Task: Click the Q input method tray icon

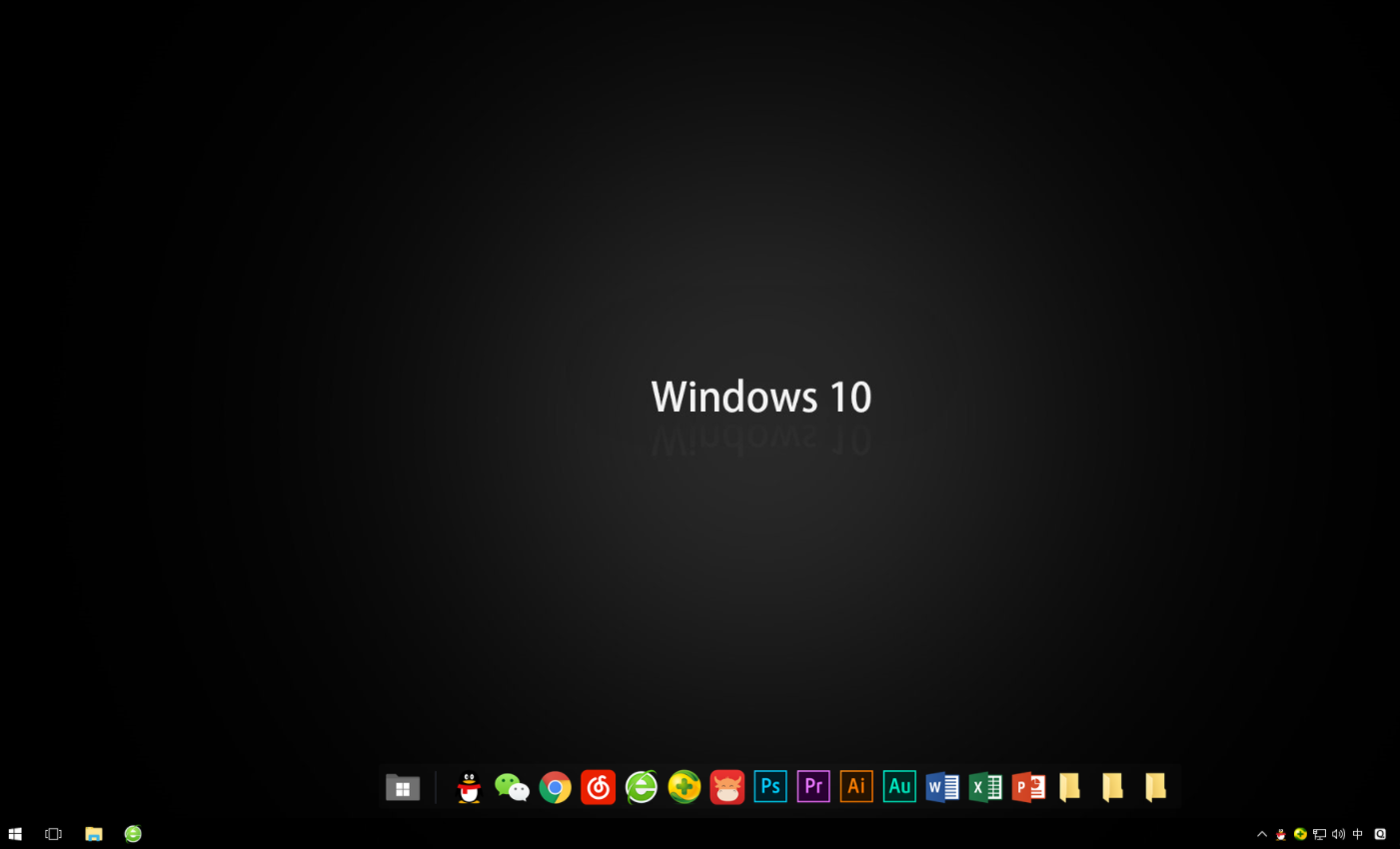Action: (x=1380, y=834)
